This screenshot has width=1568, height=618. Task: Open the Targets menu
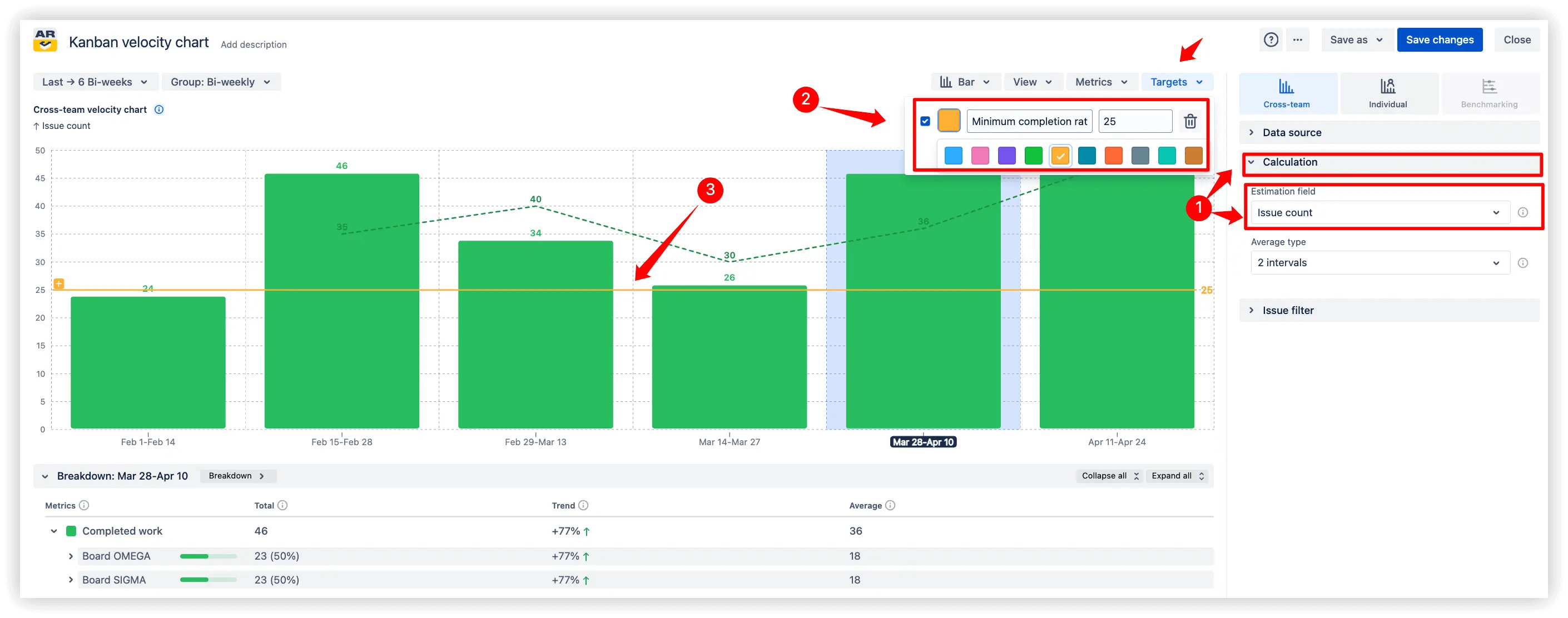[1177, 82]
